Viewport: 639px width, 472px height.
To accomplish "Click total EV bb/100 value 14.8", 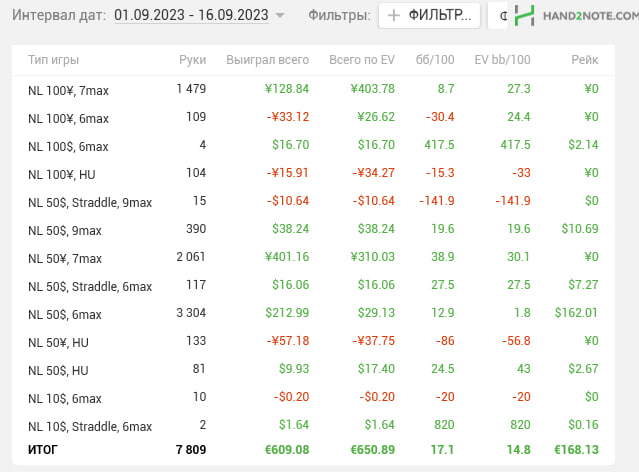I will click(518, 450).
